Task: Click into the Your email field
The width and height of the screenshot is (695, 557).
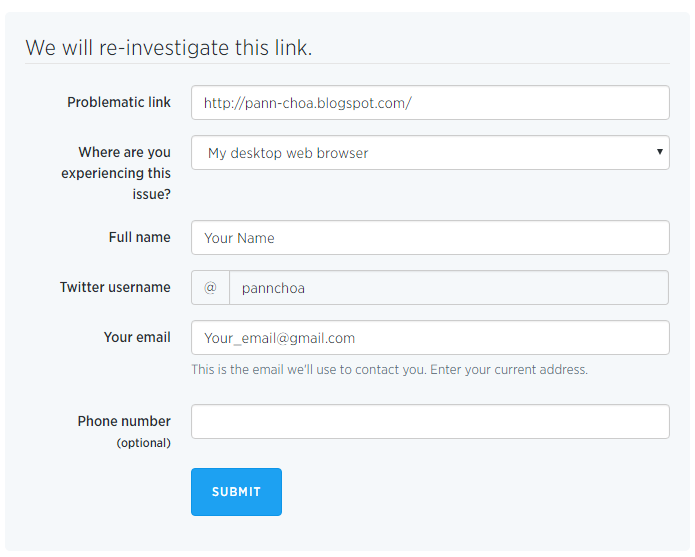Action: point(430,338)
